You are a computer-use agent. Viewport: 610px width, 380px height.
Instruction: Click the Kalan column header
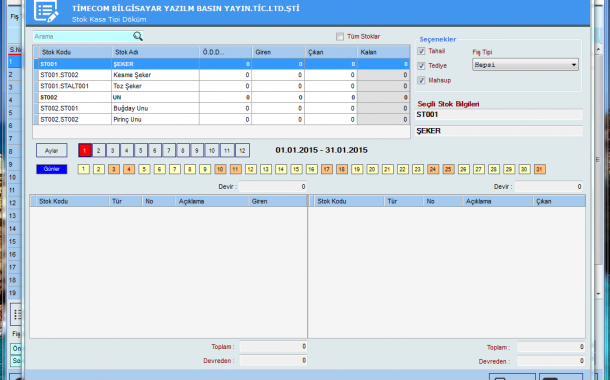[x=384, y=52]
